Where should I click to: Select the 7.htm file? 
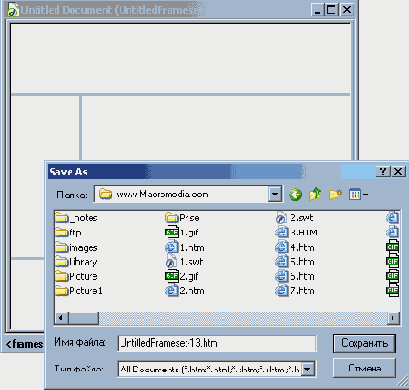coord(295,291)
